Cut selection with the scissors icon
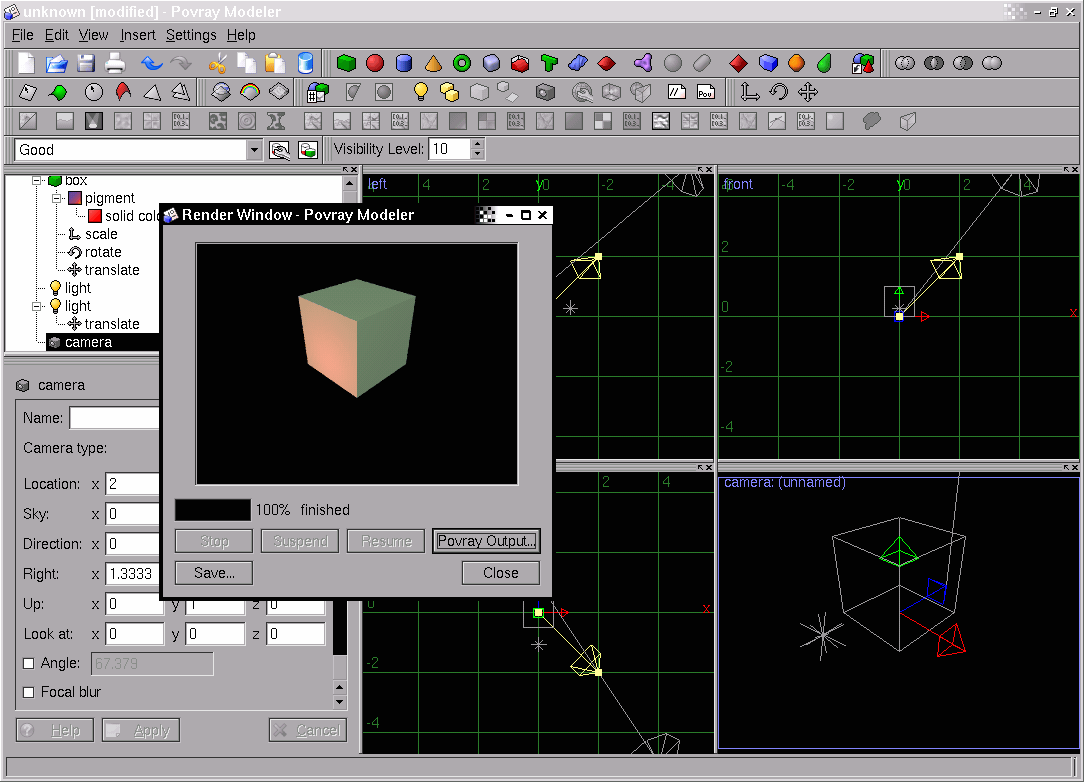The image size is (1084, 782). tap(217, 64)
